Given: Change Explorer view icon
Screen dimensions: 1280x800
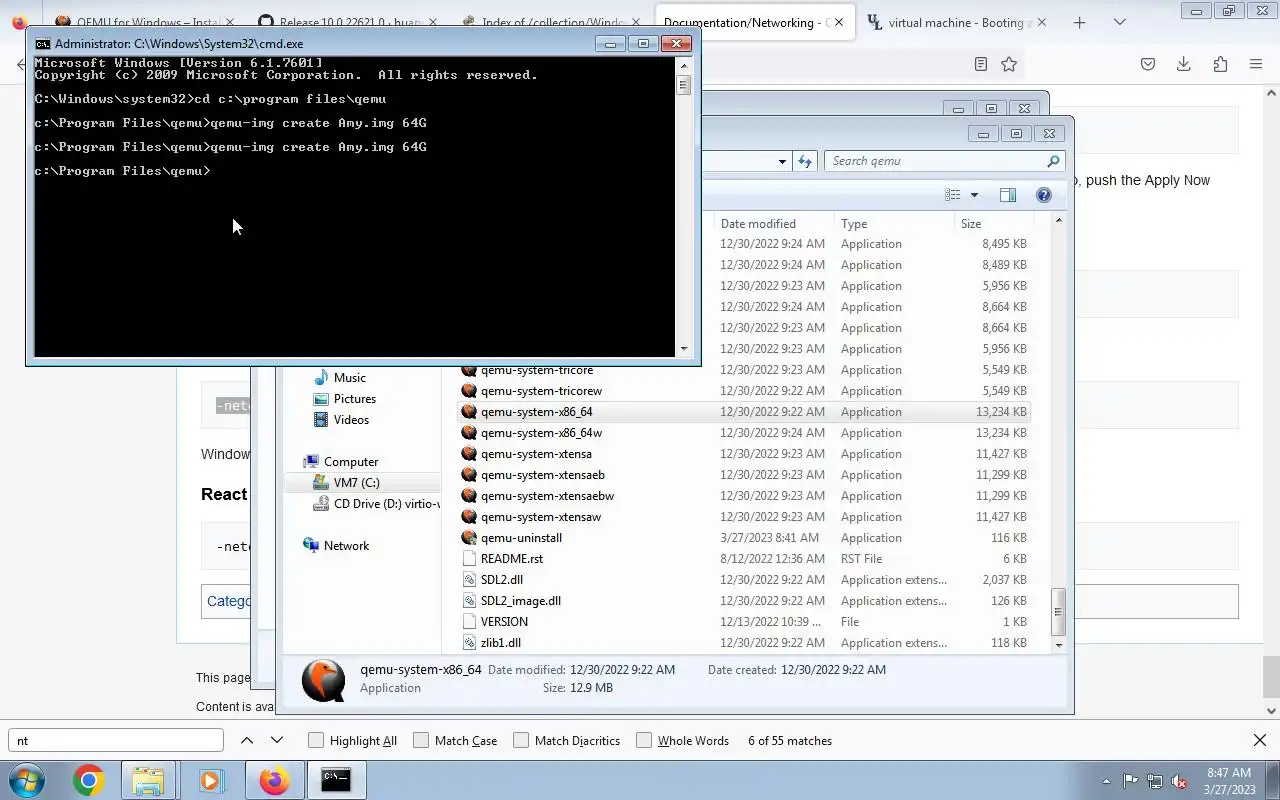Looking at the screenshot, I should pos(953,195).
